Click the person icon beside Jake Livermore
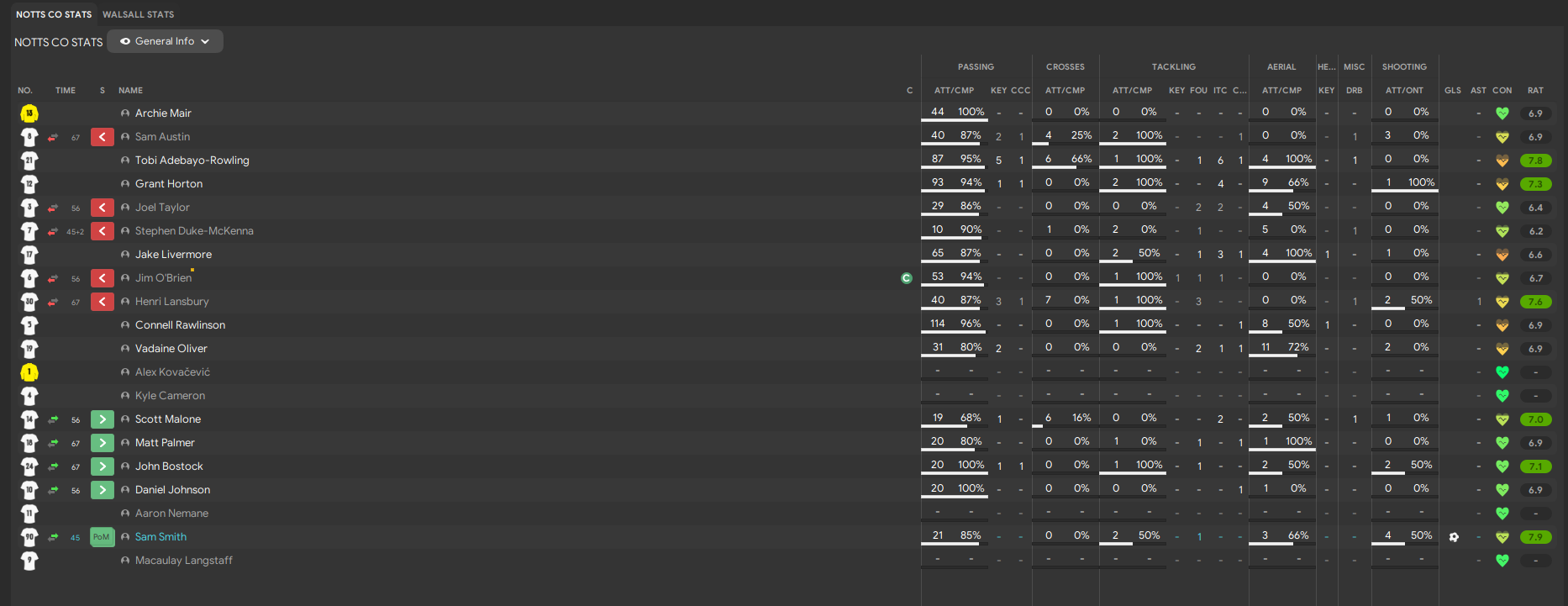1568x606 pixels. tap(125, 255)
